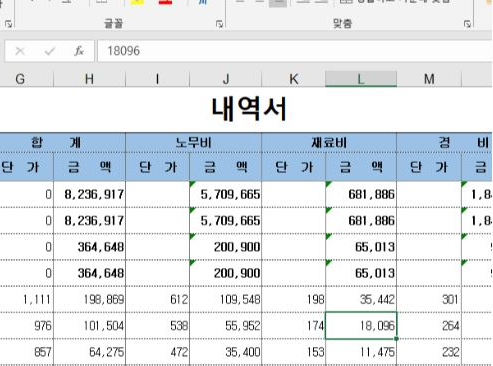Viewport: 493px width, 366px height.
Task: Select column J header
Action: pyautogui.click(x=226, y=79)
